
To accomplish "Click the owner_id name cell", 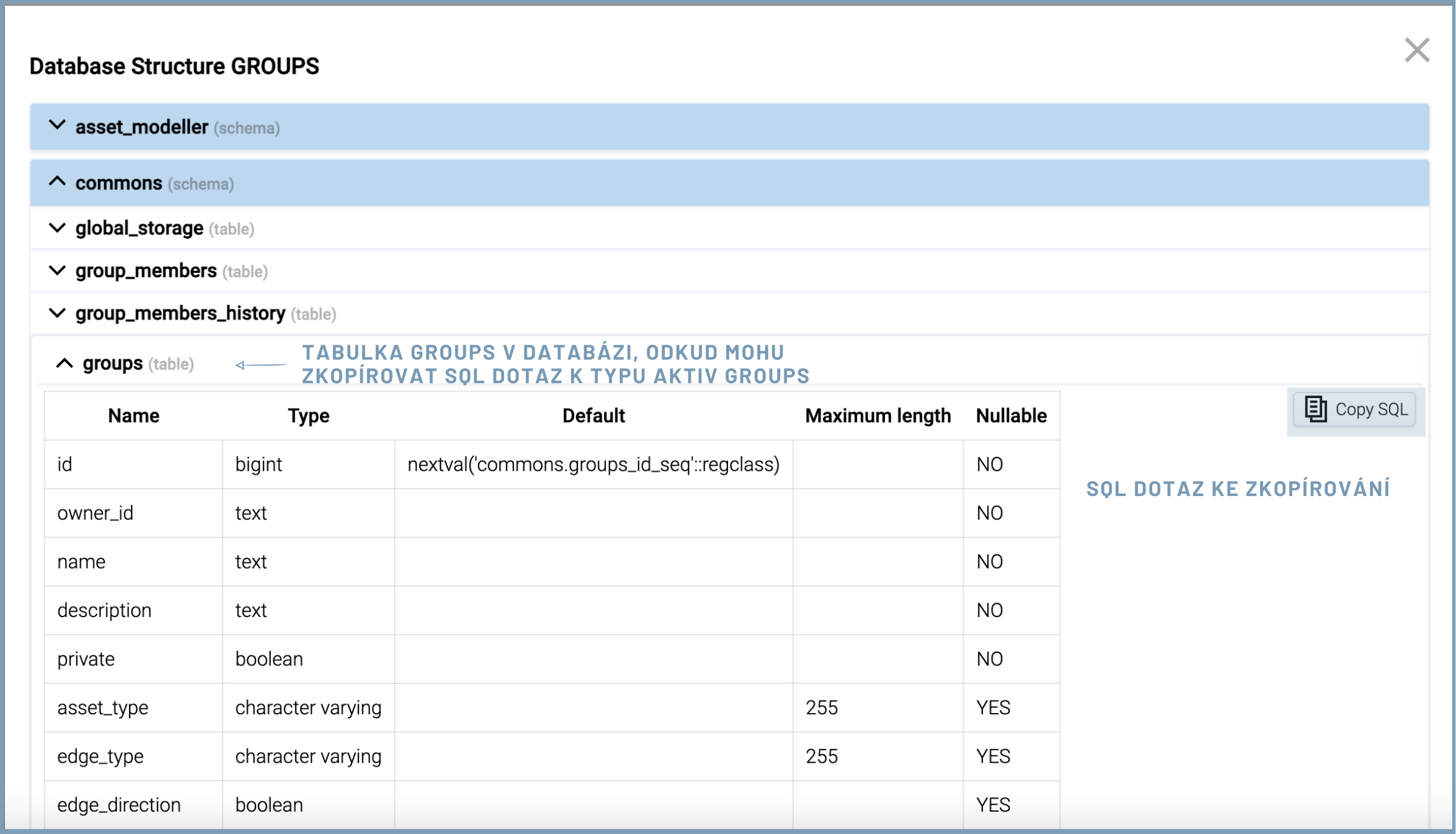I will 95,513.
